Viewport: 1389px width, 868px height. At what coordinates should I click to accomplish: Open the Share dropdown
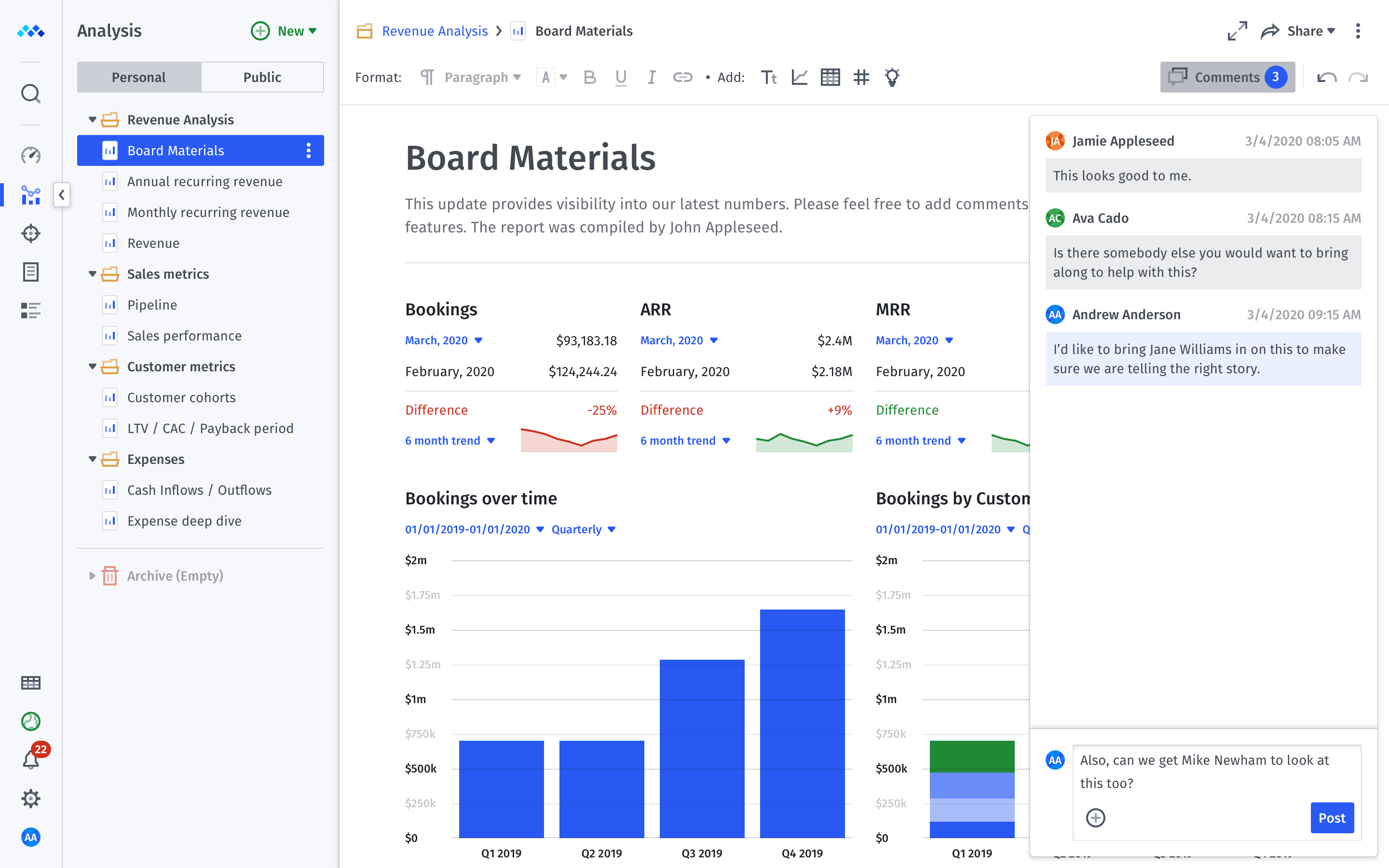1298,31
